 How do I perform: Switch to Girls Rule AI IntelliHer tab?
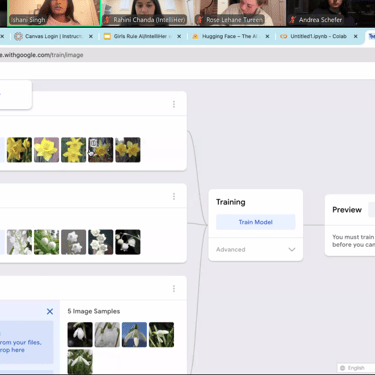(142, 36)
